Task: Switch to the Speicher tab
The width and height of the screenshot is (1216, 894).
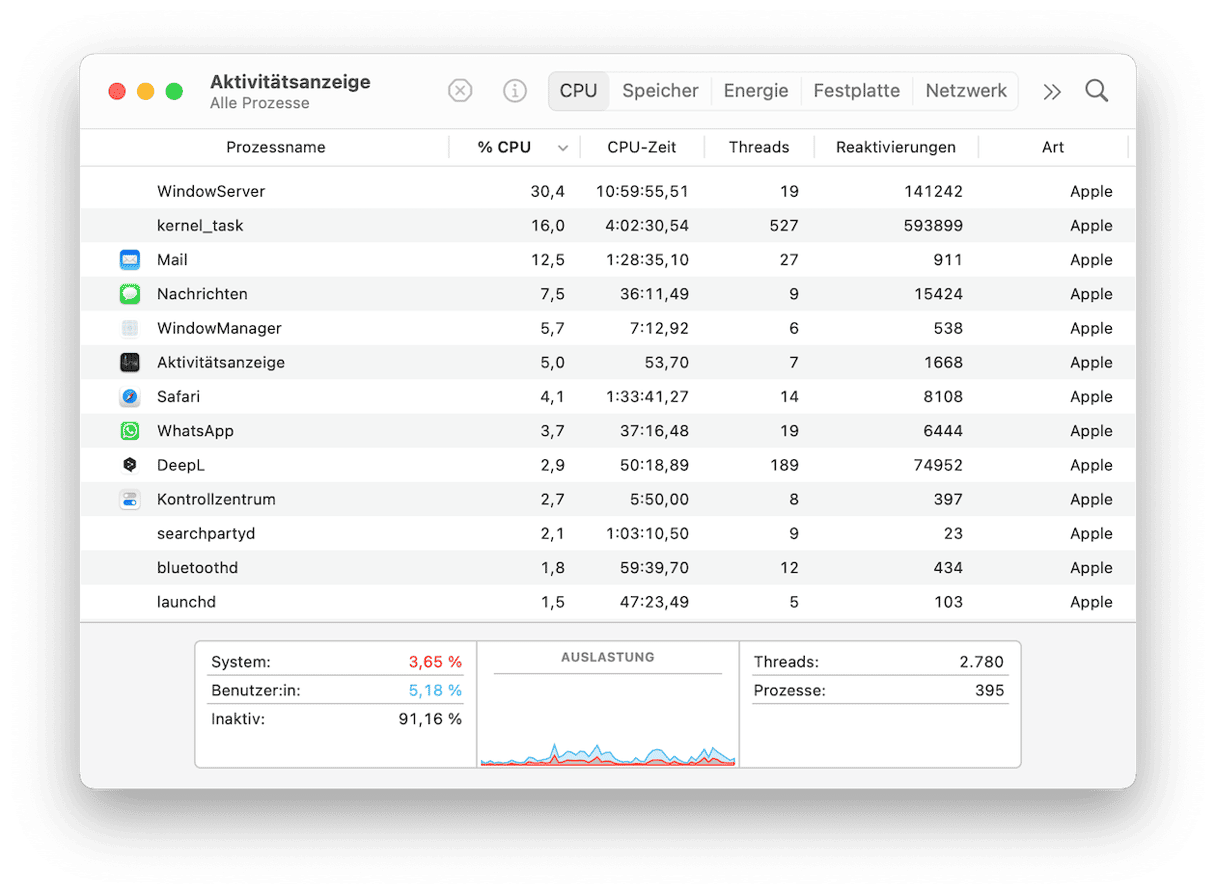Action: pyautogui.click(x=660, y=91)
